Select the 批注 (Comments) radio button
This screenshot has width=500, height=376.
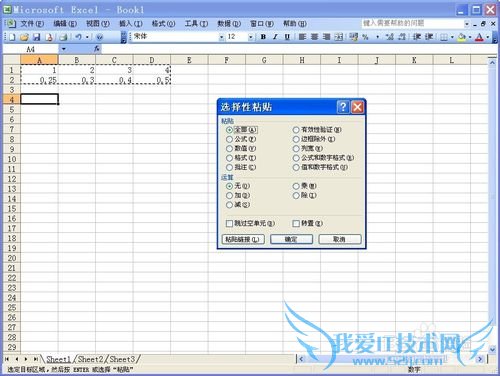tap(229, 167)
